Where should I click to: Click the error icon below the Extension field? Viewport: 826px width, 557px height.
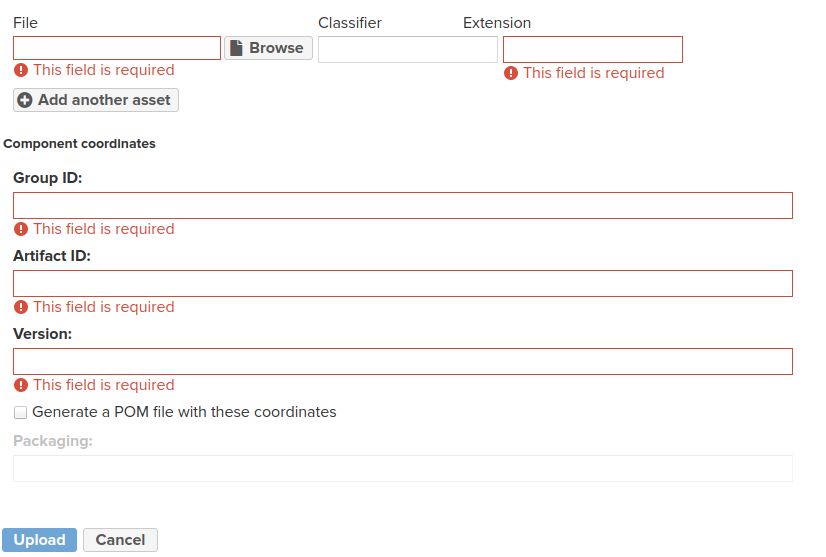(x=511, y=73)
